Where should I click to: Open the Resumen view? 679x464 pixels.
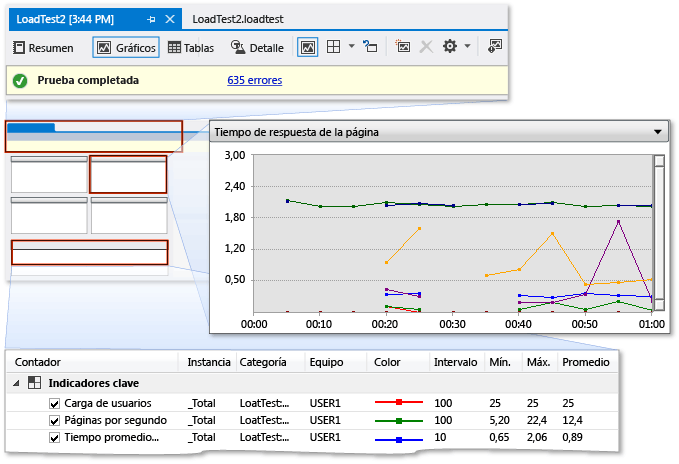pos(43,47)
